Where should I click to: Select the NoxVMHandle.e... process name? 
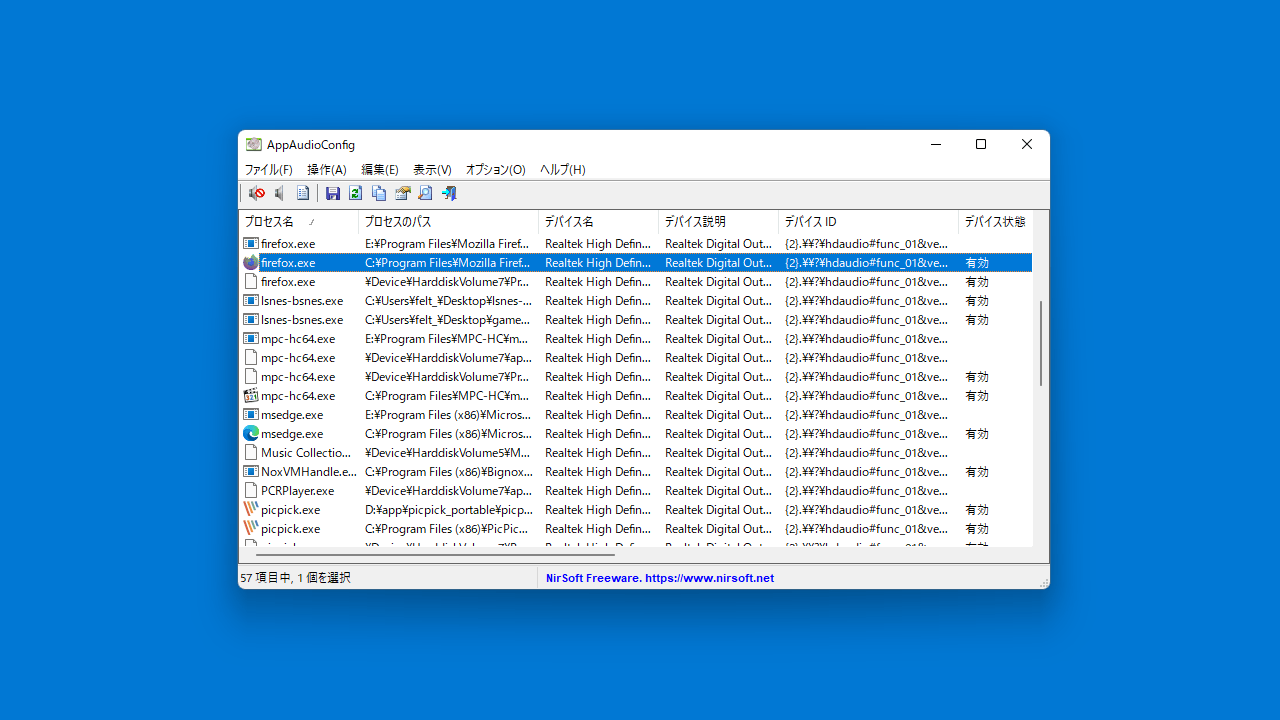309,471
